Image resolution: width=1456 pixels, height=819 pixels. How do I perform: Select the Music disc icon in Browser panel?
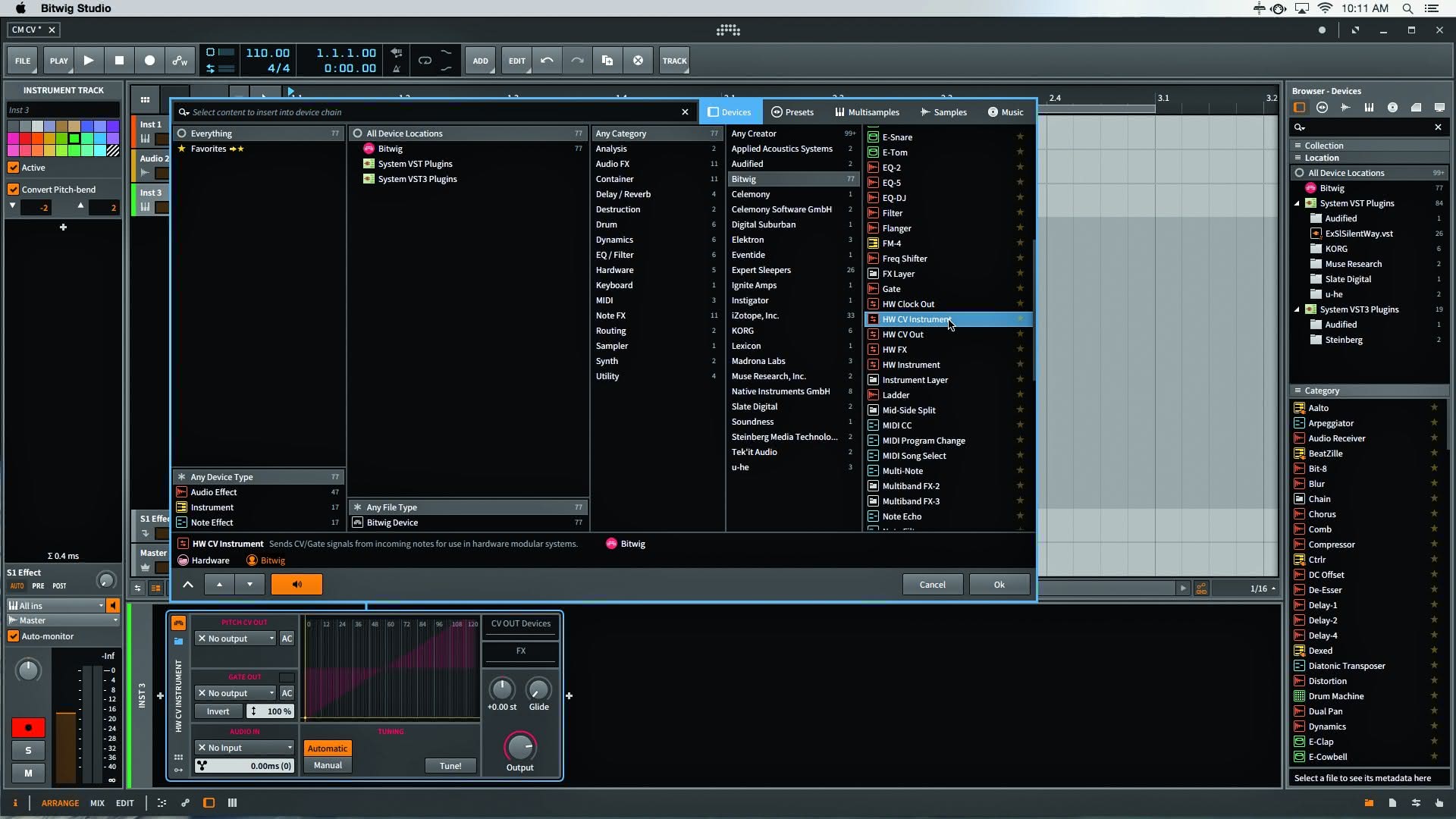tap(1392, 108)
